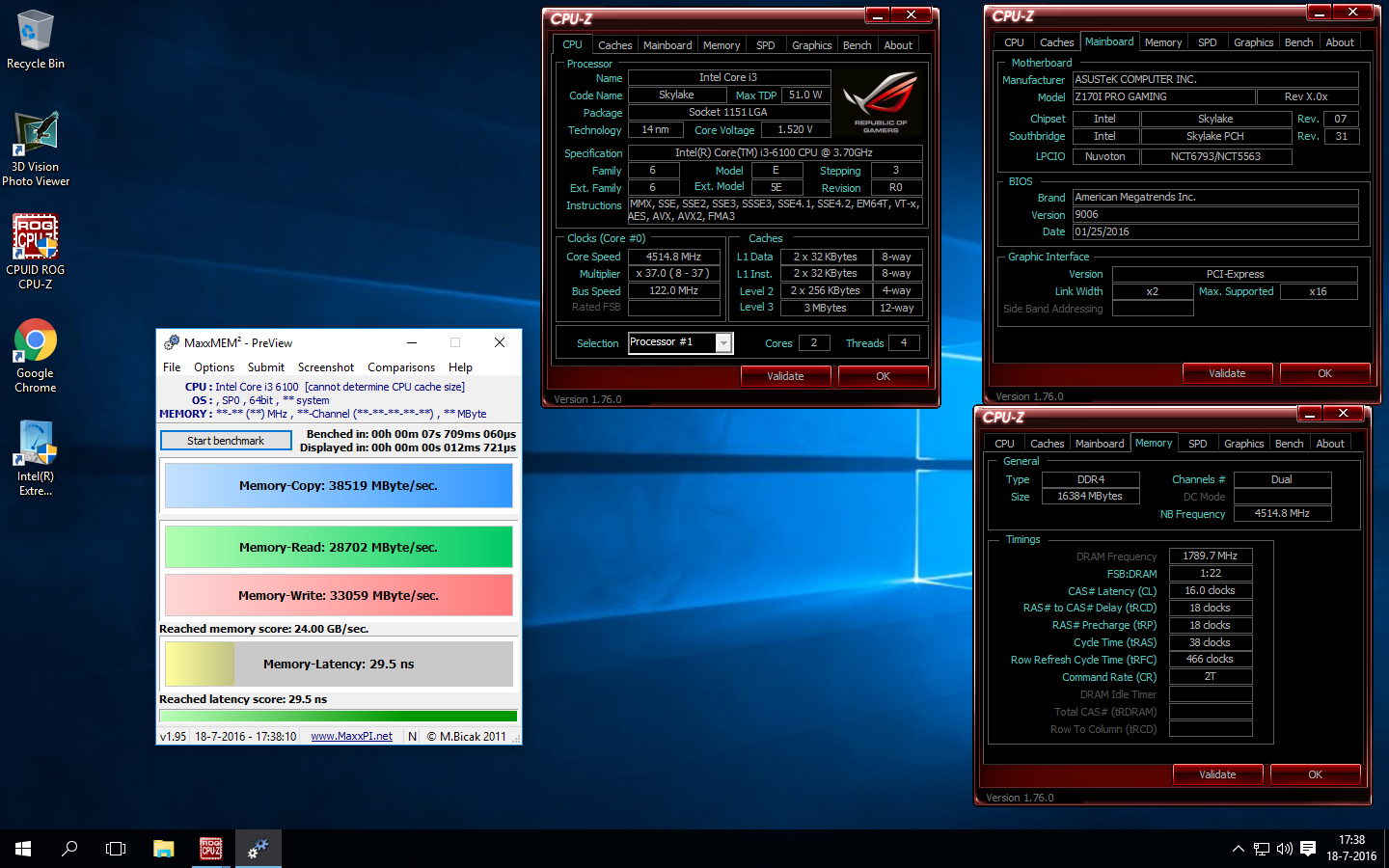Minimize the MaxxMEM window
Image resolution: width=1389 pixels, height=868 pixels.
click(412, 342)
